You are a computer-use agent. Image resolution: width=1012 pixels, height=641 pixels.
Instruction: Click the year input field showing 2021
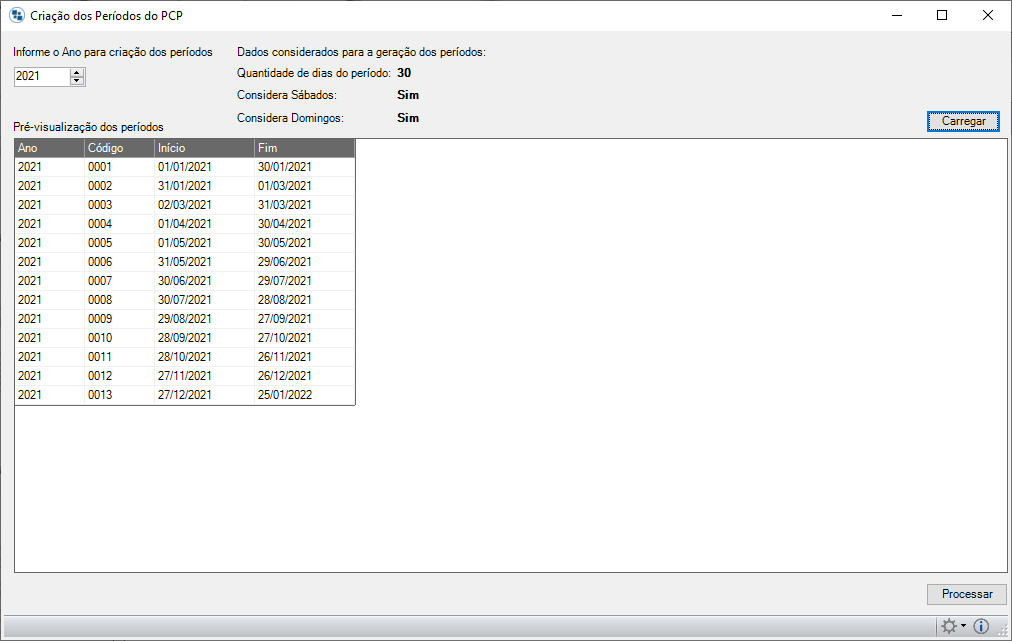coord(42,76)
